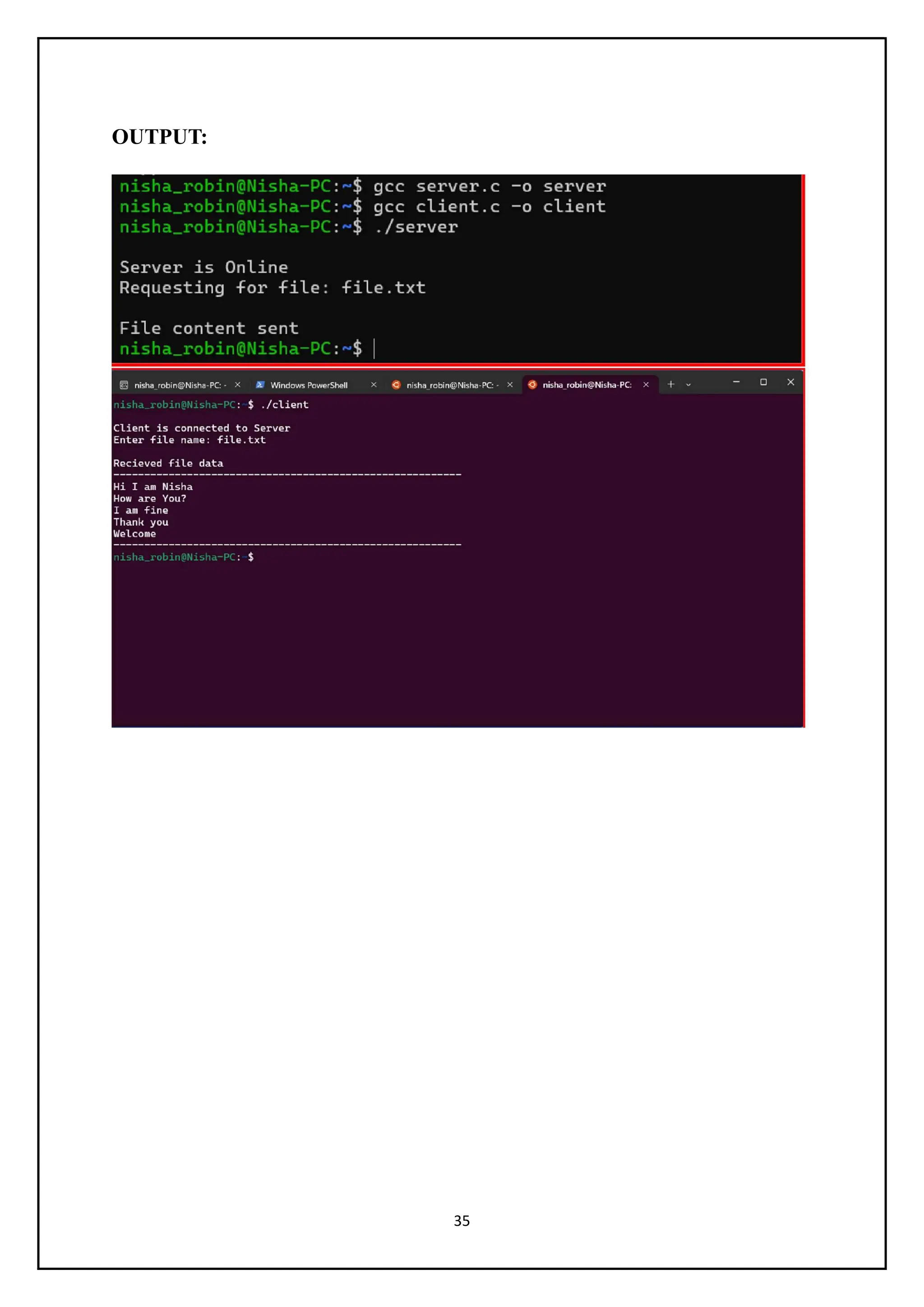This screenshot has height=1307, width=924.
Task: Click the 'OUTPUT:' heading
Action: (159, 137)
